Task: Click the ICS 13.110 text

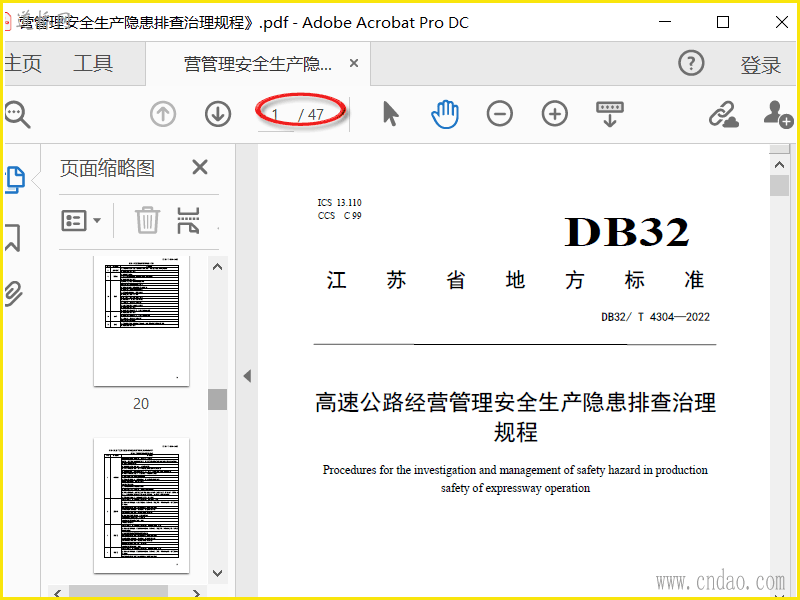Action: (339, 203)
